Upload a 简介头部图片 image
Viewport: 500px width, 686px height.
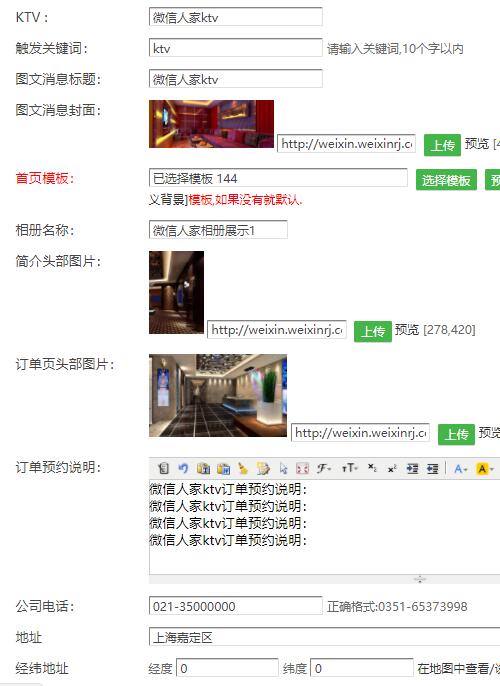point(373,331)
